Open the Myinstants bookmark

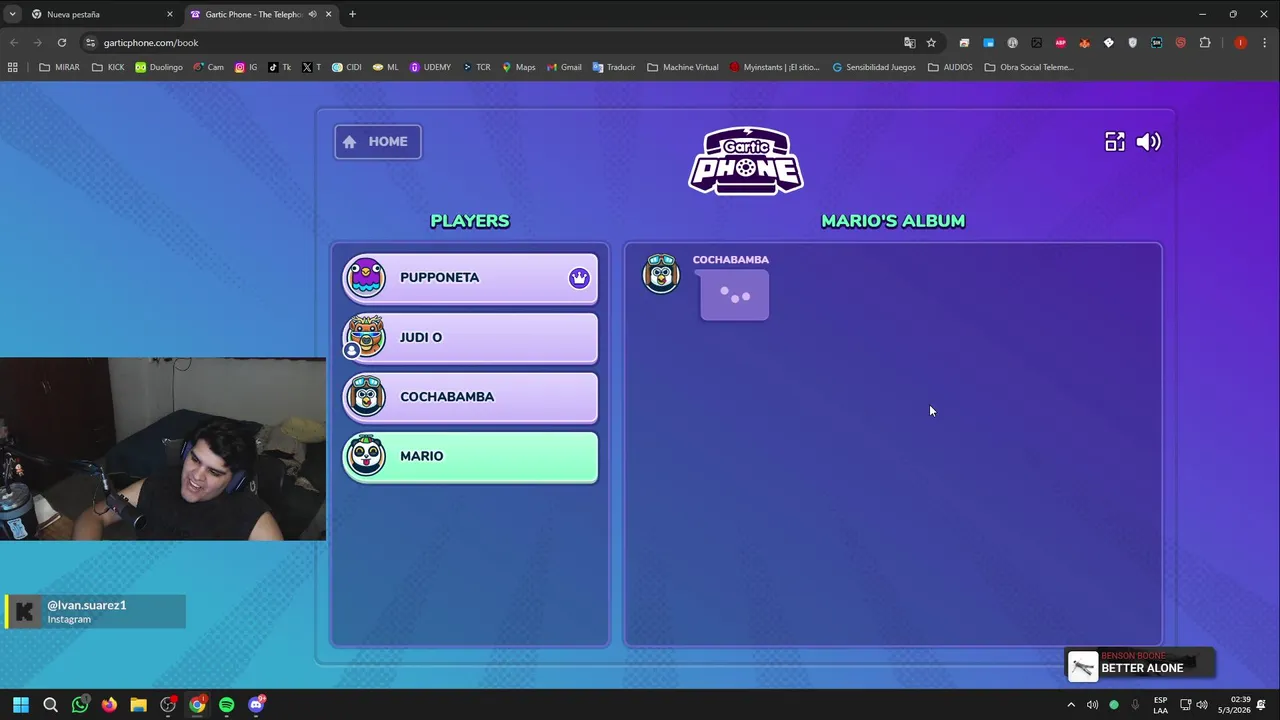pos(775,67)
